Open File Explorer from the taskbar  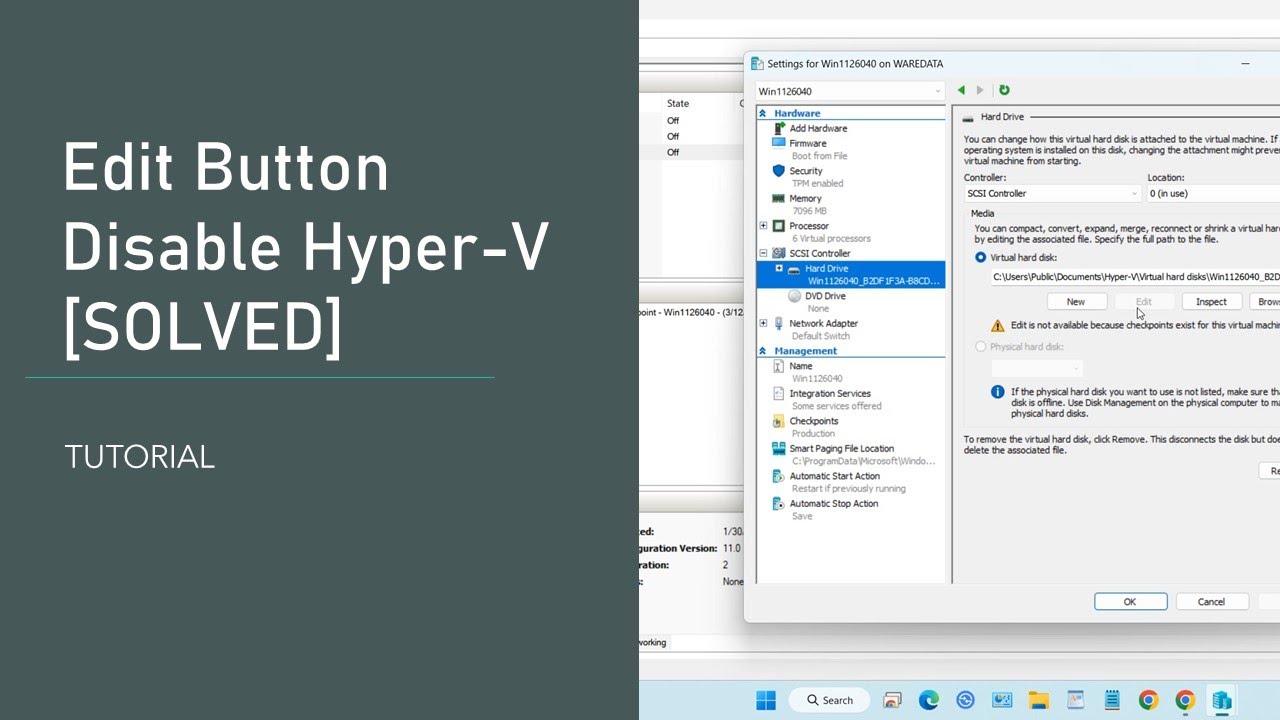(1038, 700)
